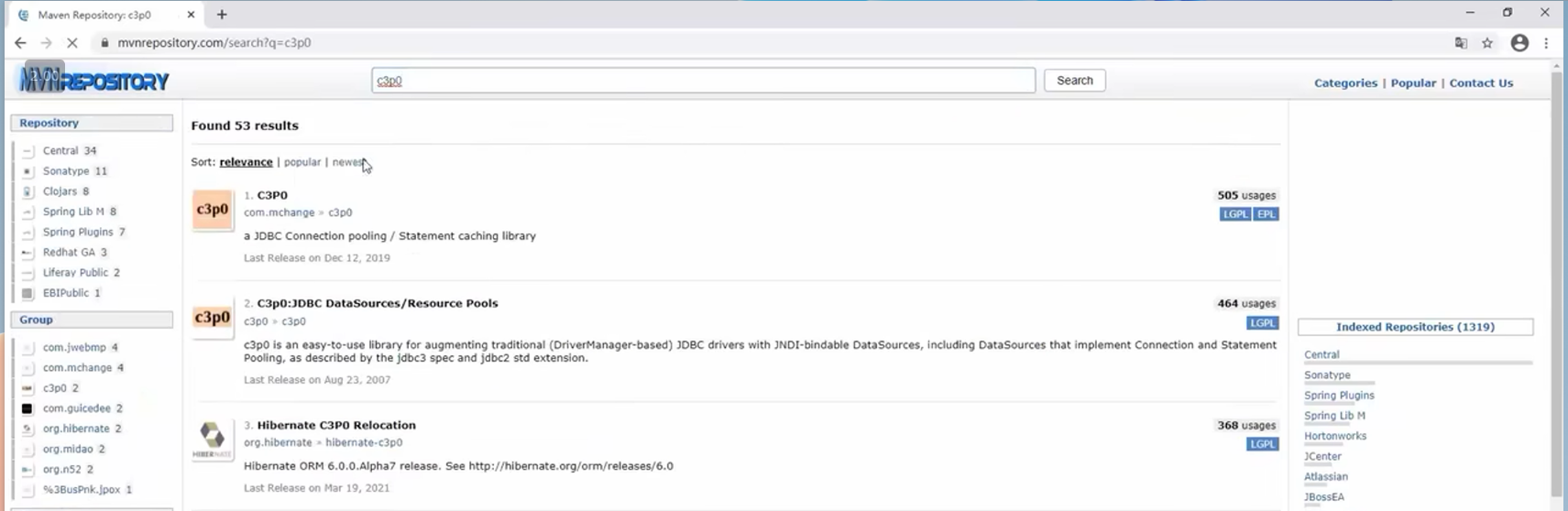This screenshot has height=511, width=1568.
Task: Sort results by popular
Action: coord(302,162)
